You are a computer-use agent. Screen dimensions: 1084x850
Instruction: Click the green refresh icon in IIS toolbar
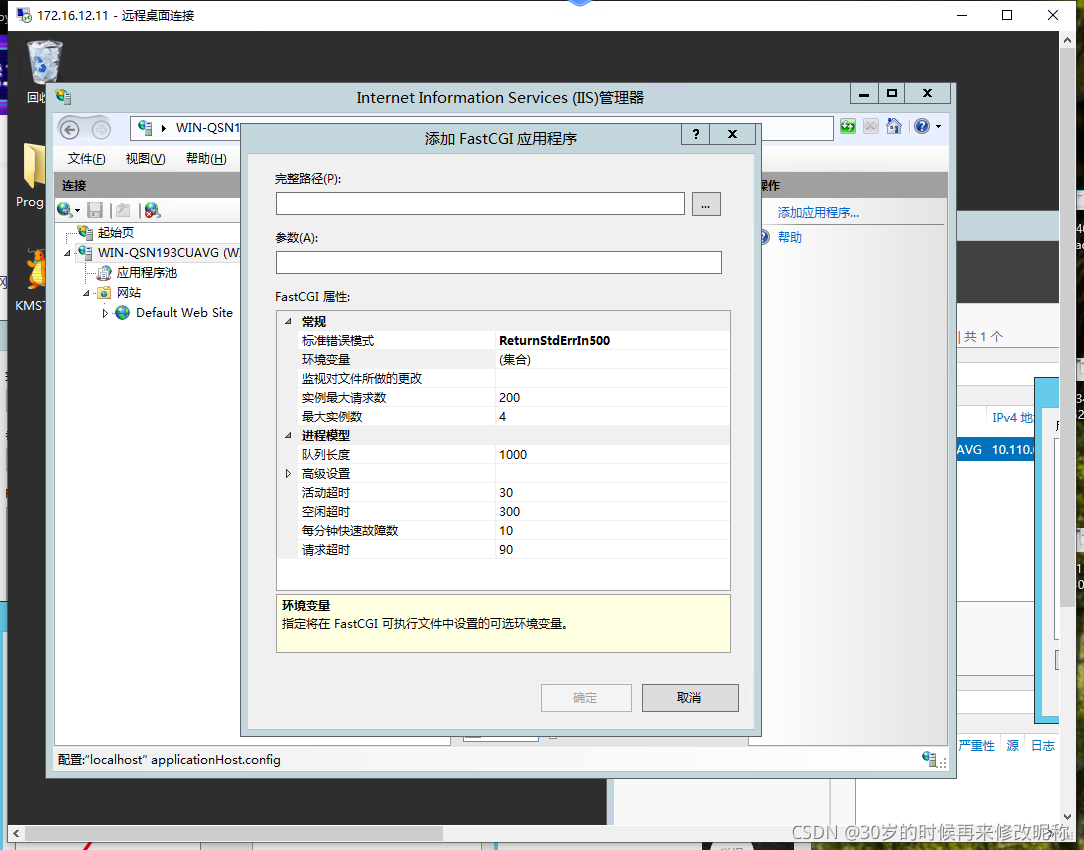(848, 126)
